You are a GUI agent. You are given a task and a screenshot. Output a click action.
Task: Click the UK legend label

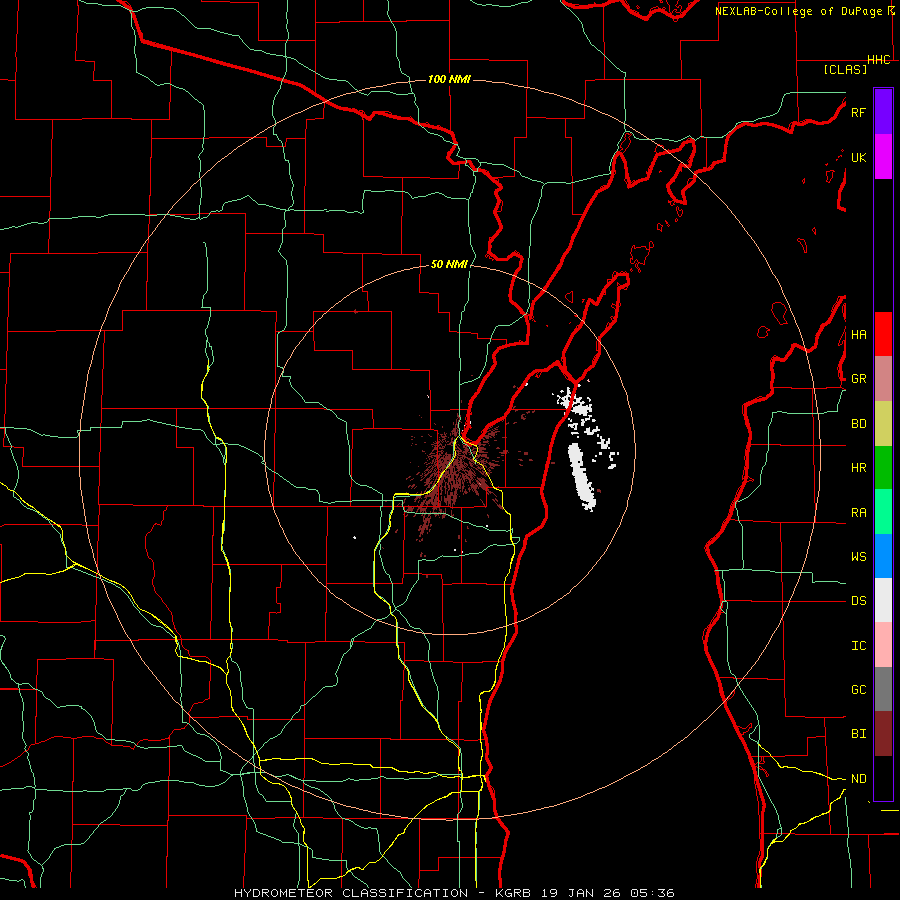pyautogui.click(x=858, y=157)
